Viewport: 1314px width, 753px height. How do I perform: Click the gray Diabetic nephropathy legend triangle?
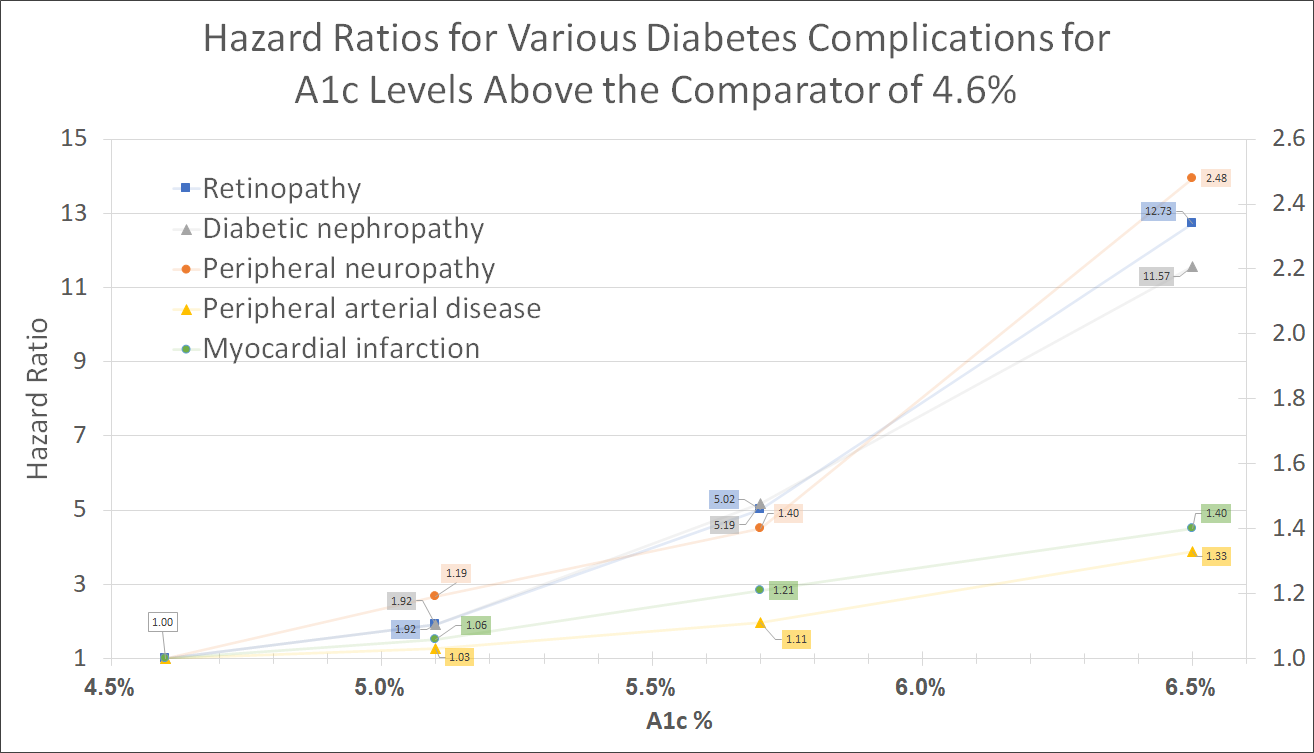pos(185,229)
